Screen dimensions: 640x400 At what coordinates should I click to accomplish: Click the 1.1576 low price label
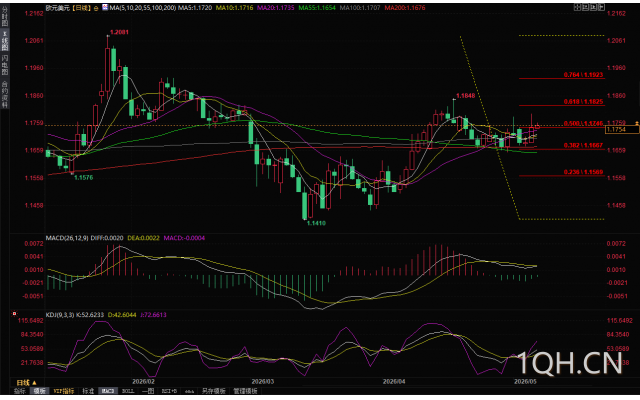click(x=83, y=178)
